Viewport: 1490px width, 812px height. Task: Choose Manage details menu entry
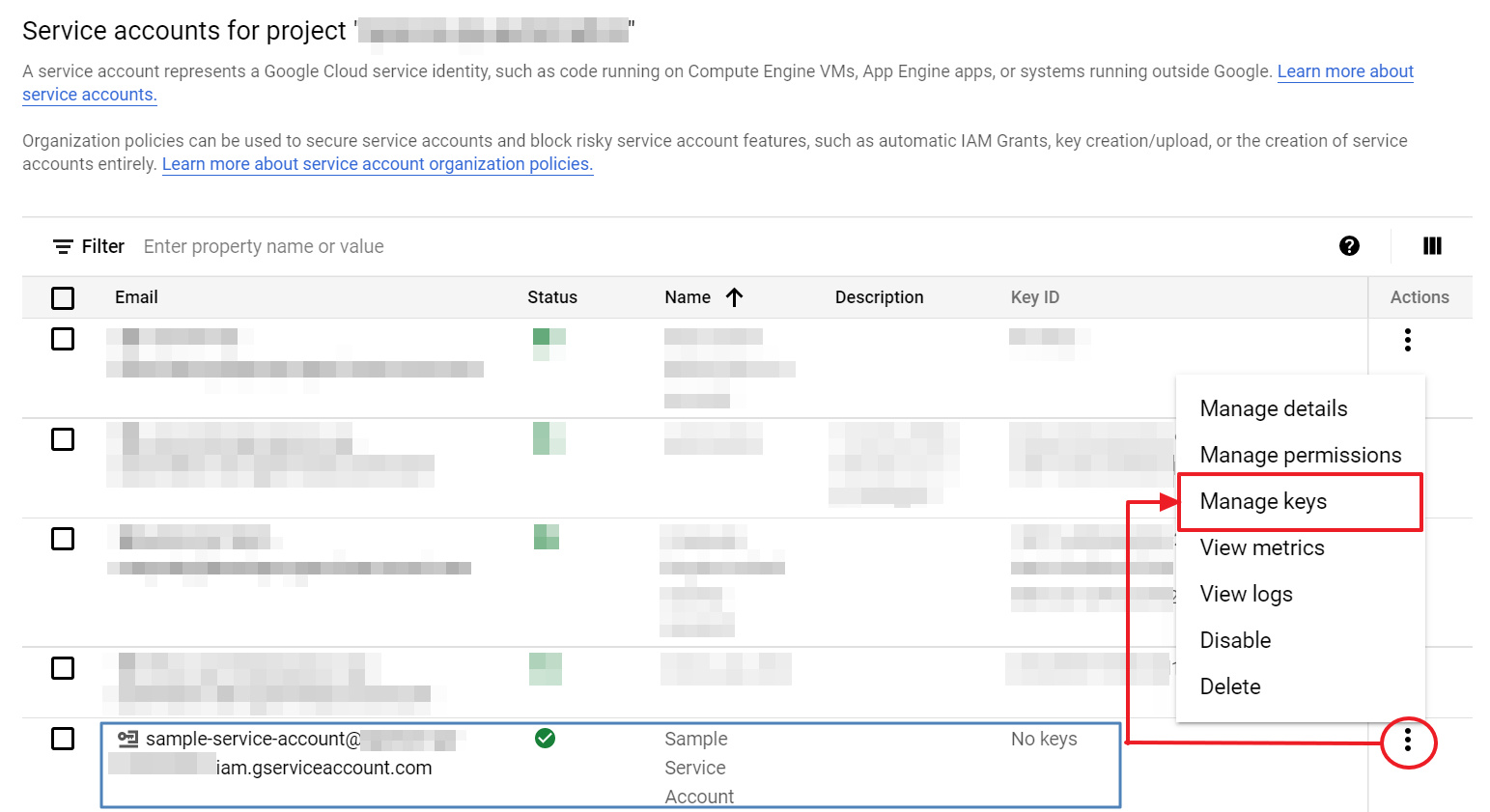tap(1273, 408)
